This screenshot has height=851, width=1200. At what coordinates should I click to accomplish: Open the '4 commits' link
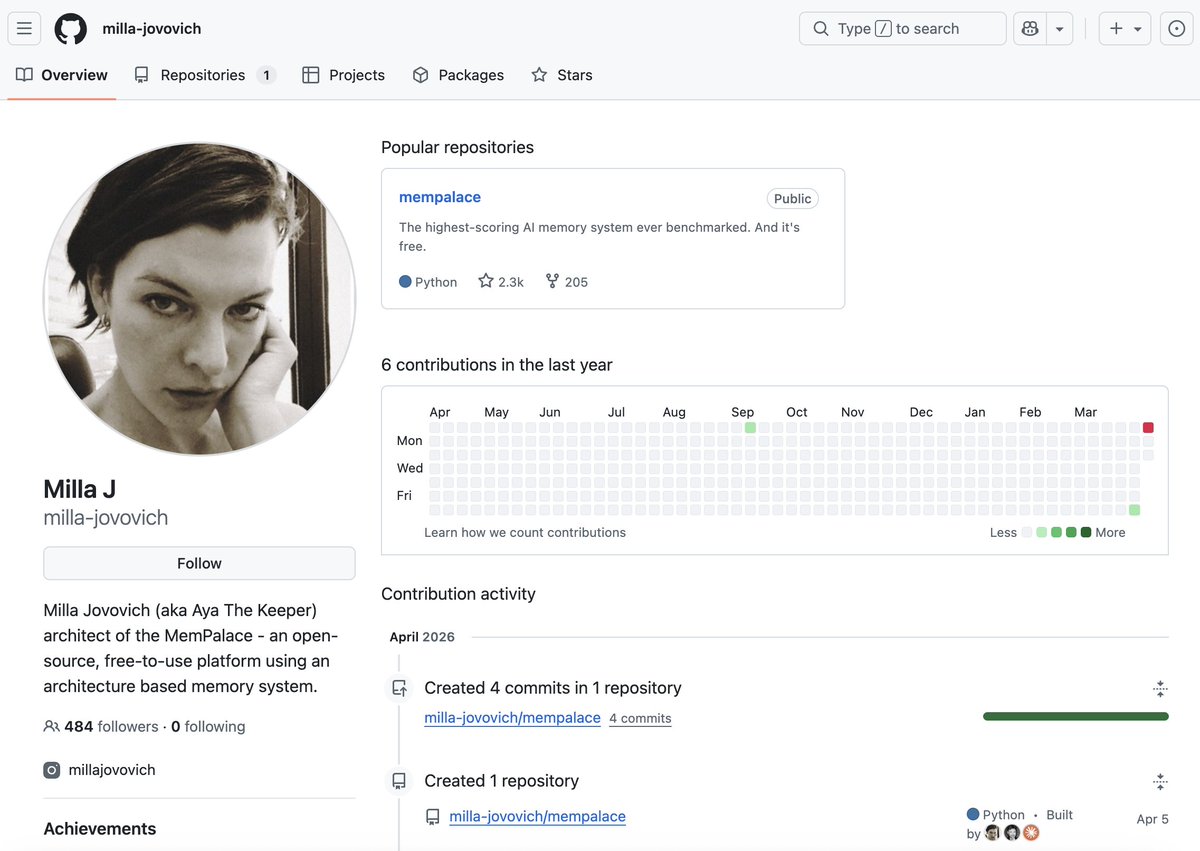[x=640, y=719]
